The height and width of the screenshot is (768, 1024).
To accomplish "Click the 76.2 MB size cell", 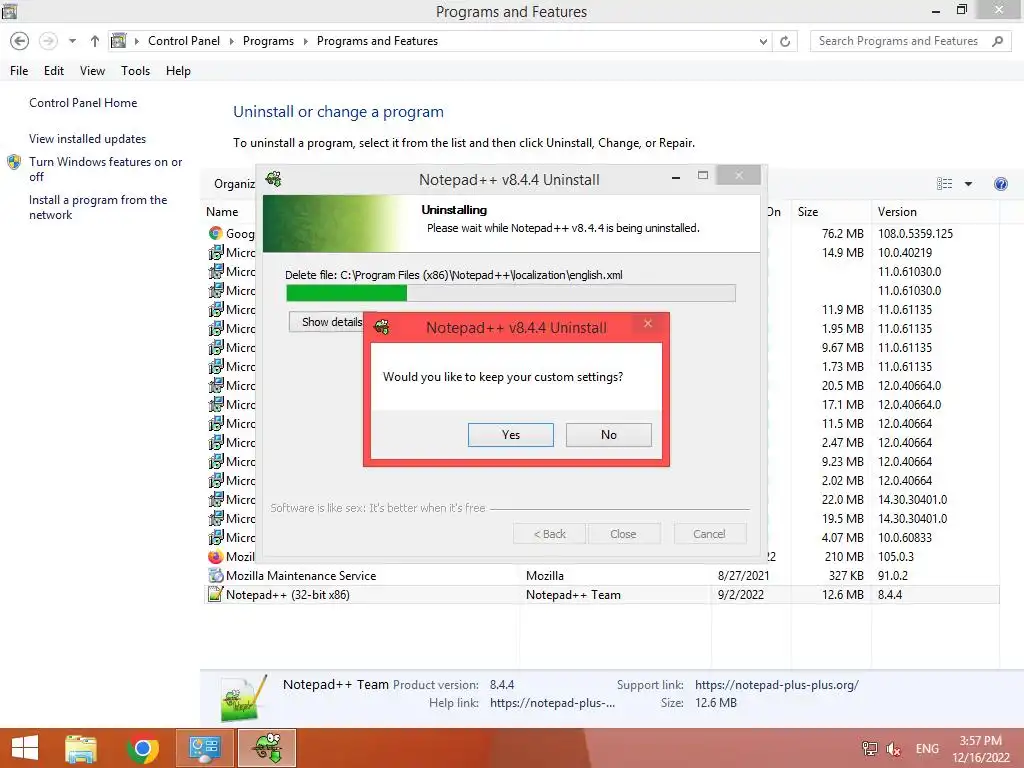I will pos(842,233).
